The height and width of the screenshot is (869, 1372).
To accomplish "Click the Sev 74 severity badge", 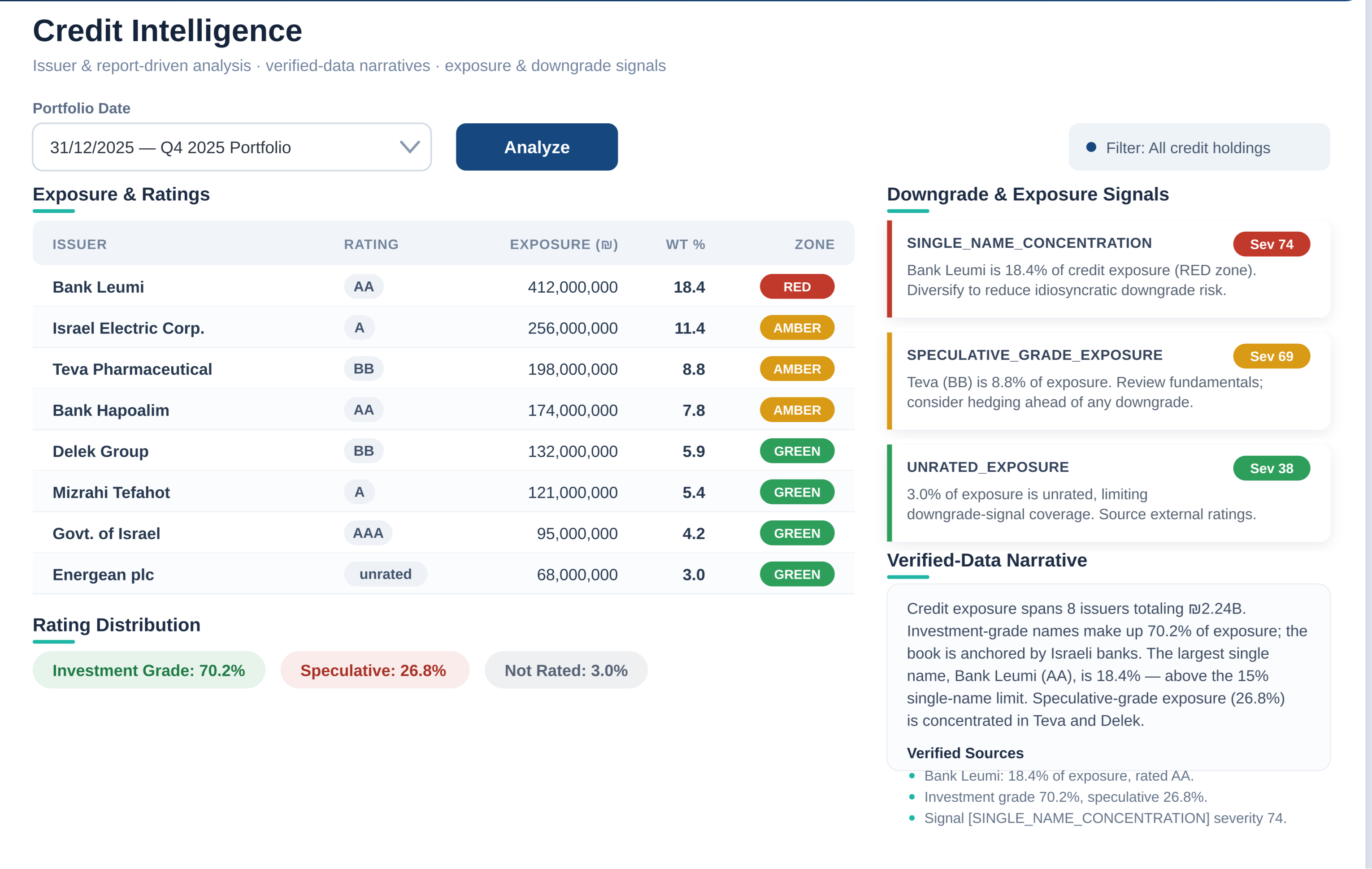I will click(x=1271, y=244).
